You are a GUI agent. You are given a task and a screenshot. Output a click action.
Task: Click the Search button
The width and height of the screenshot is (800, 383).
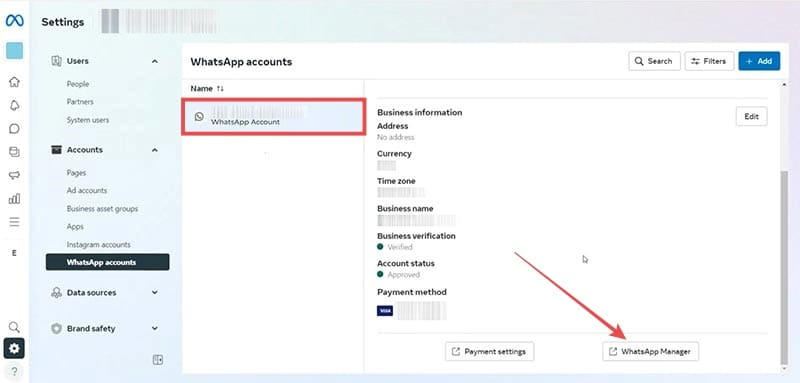coord(654,61)
